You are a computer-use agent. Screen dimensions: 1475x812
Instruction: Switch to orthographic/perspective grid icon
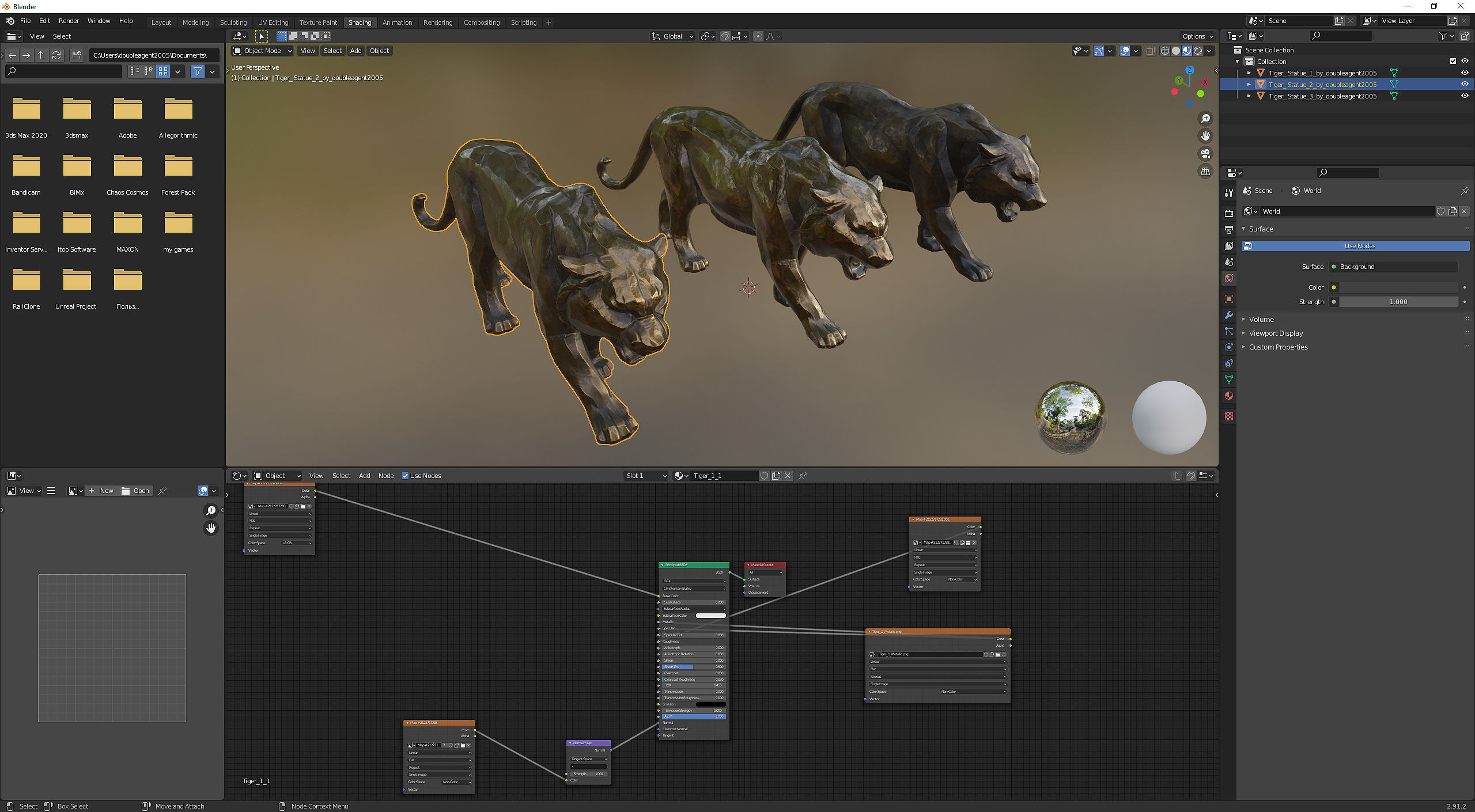1205,172
